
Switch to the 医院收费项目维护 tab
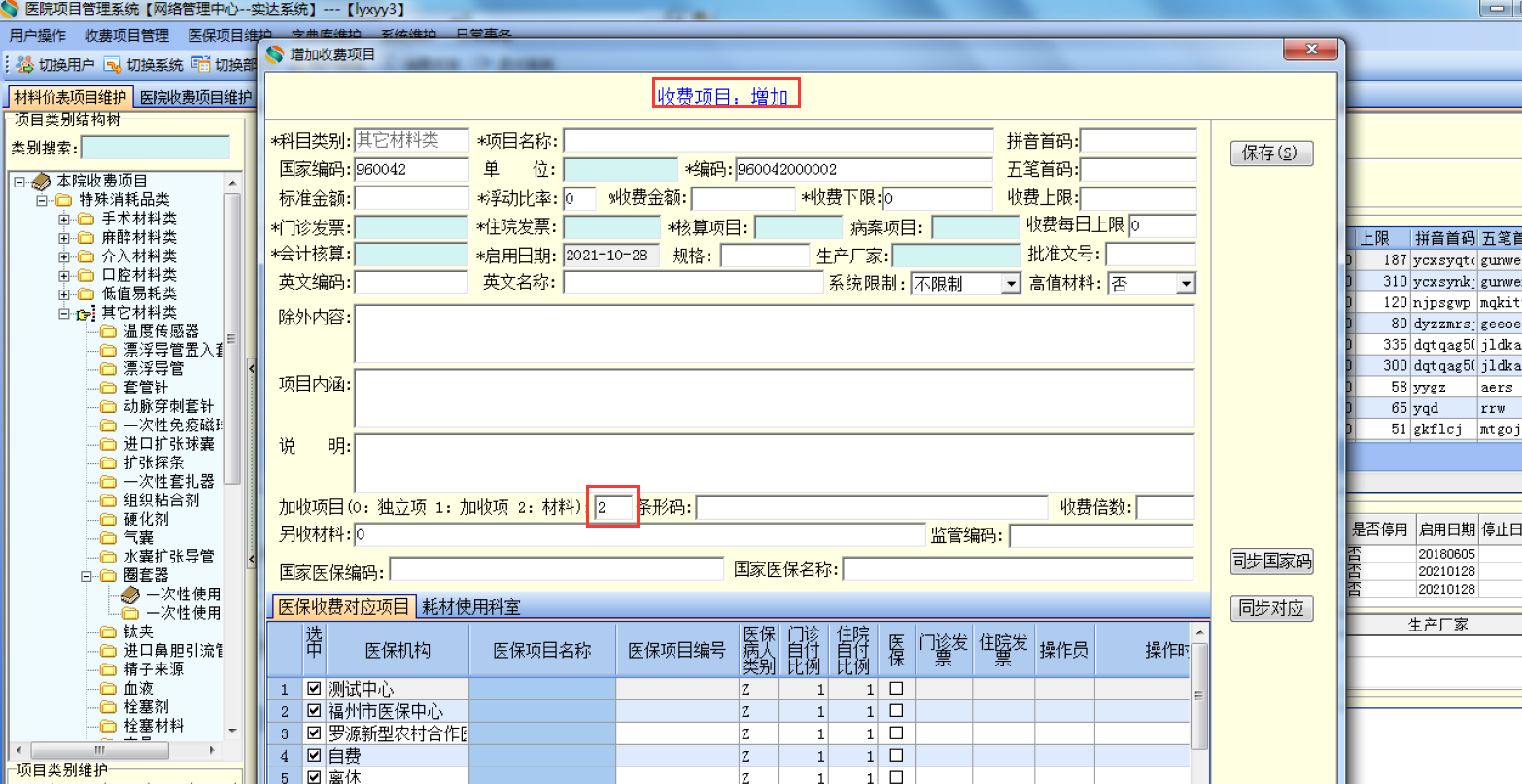(195, 97)
